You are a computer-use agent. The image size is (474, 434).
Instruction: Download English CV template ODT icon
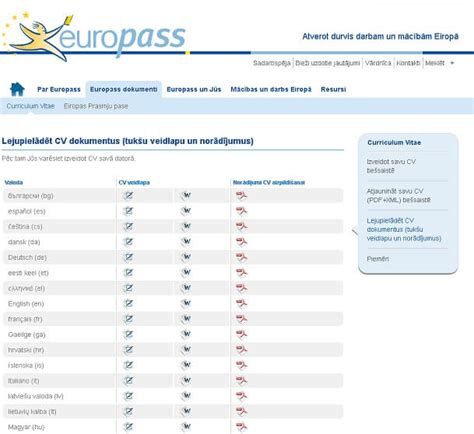128,303
